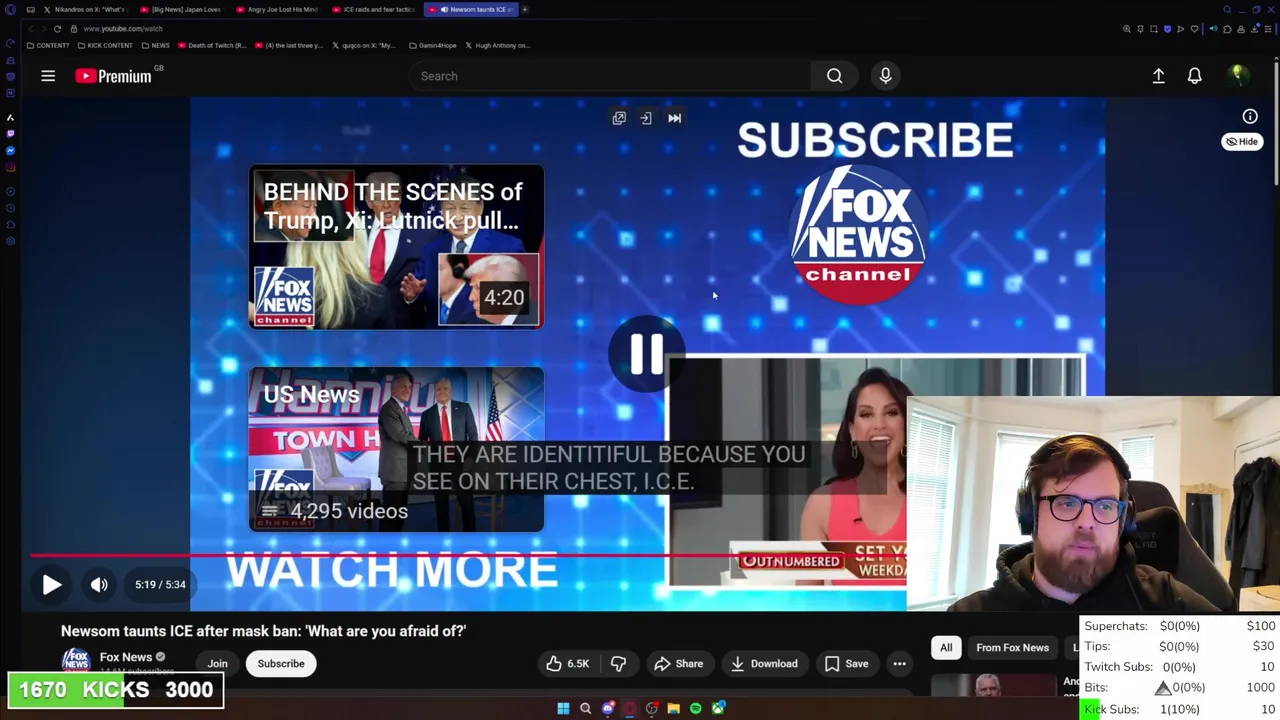Switch to ICE raids and fear tactics tab
The width and height of the screenshot is (1280, 720).
(x=372, y=9)
